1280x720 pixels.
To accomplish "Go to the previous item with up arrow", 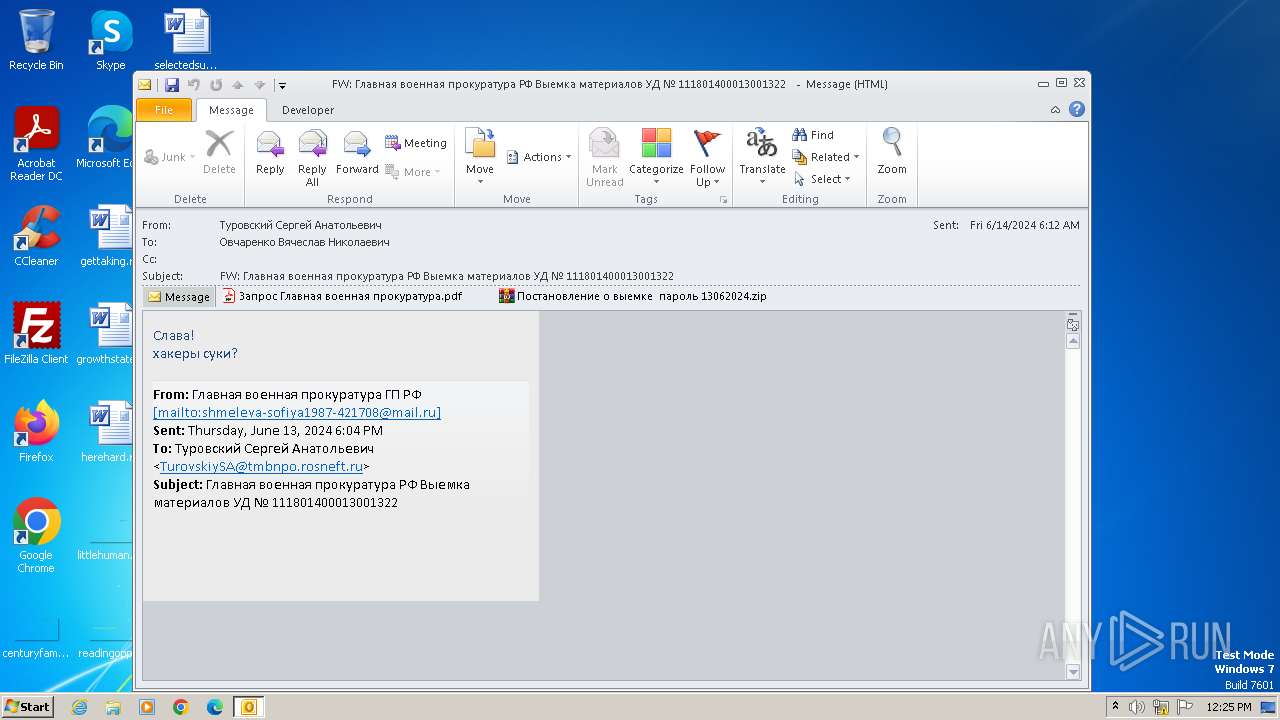I will click(x=237, y=85).
